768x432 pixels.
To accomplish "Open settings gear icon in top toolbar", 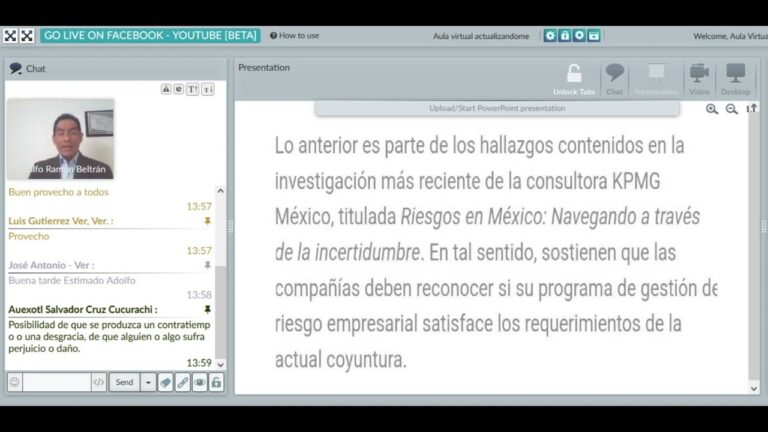I will 550,35.
